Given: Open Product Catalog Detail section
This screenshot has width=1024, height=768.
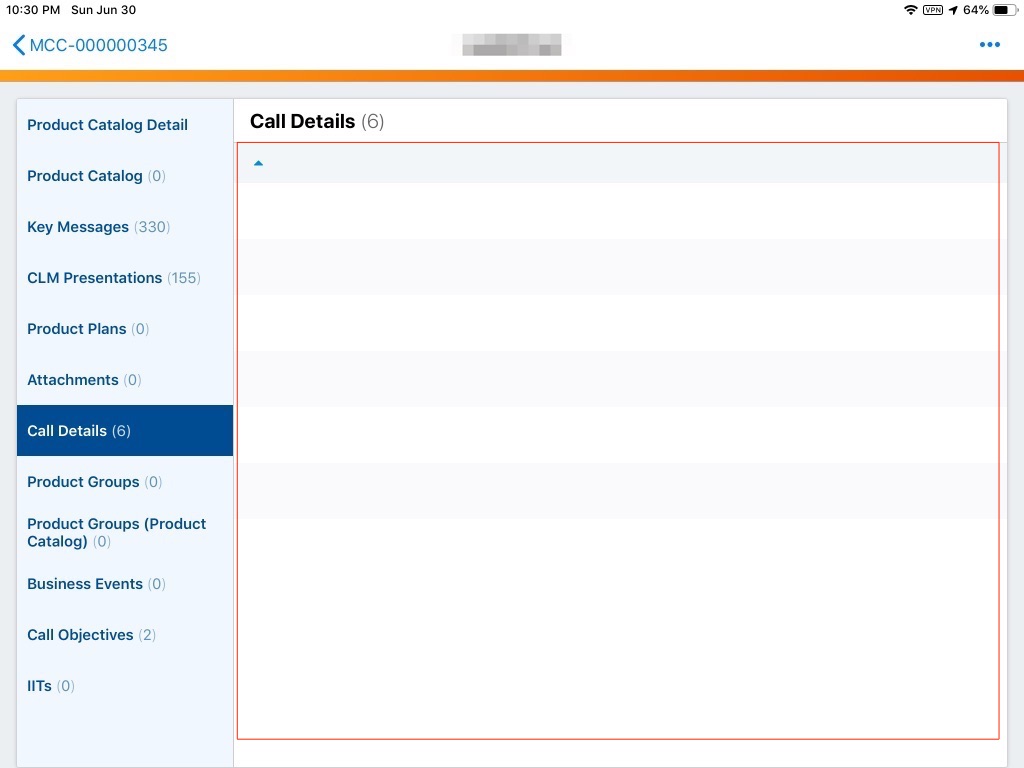Looking at the screenshot, I should tap(107, 125).
